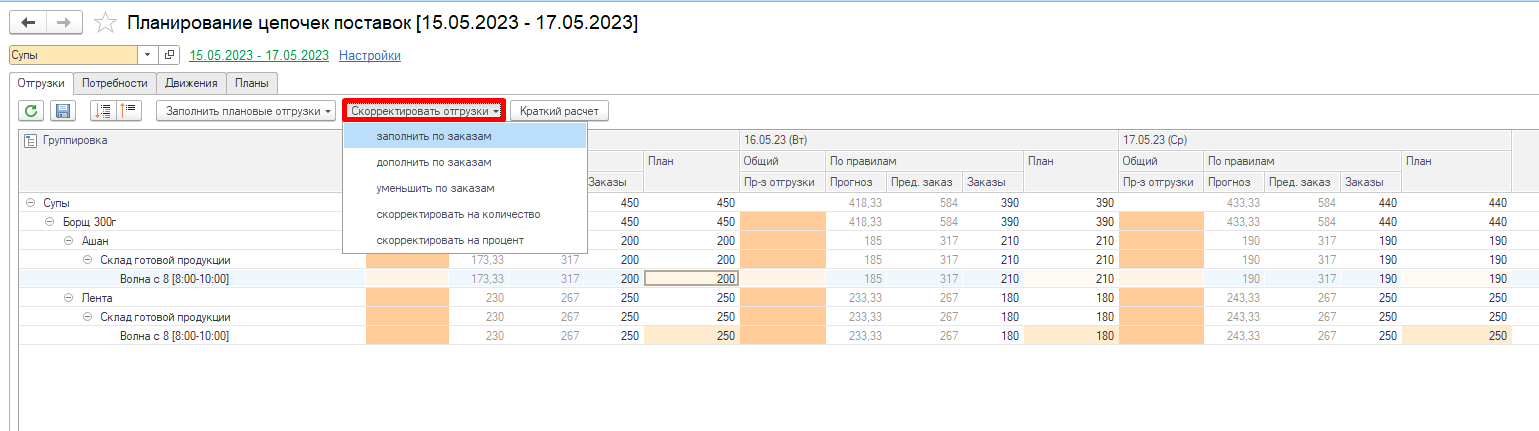
Task: Open the Заполнить плановые отгрузки dropdown
Action: click(246, 111)
